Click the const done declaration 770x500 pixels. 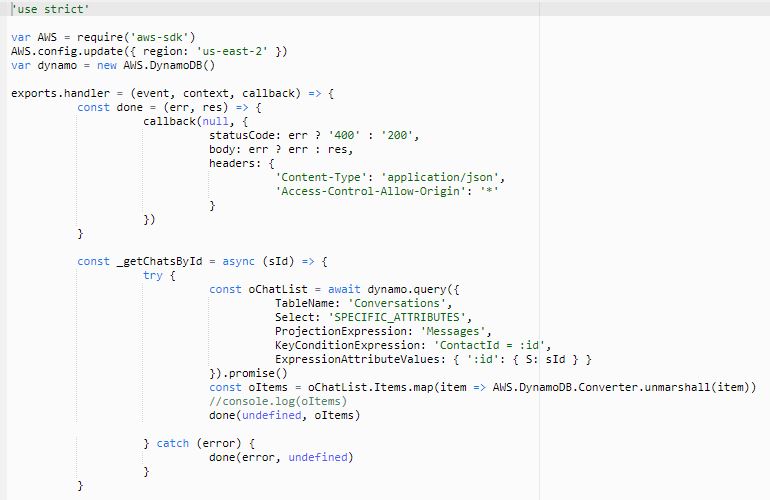pyautogui.click(x=169, y=108)
